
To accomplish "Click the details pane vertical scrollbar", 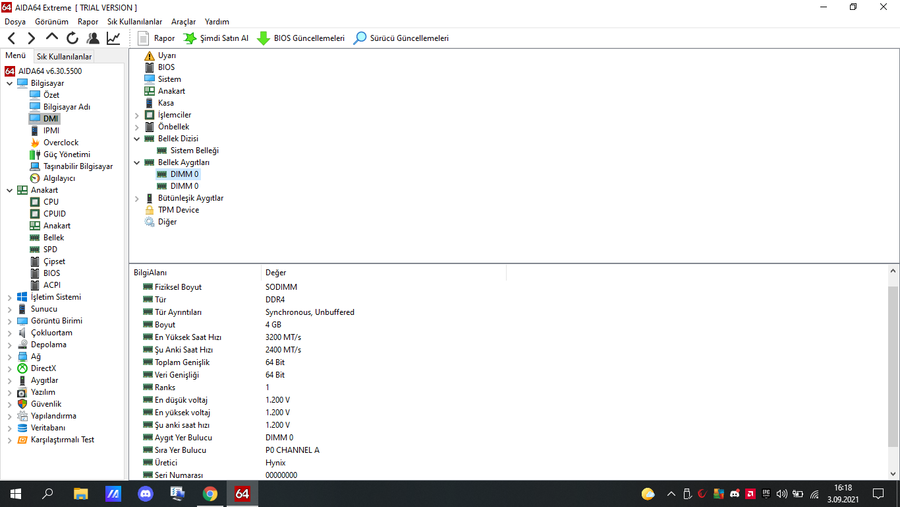I will (x=893, y=366).
